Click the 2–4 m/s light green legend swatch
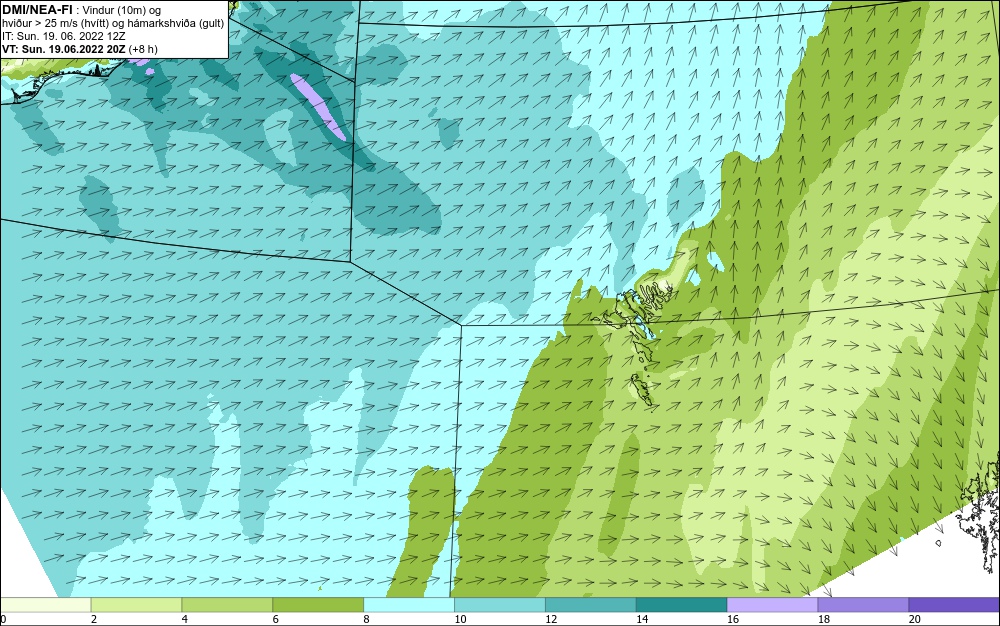This screenshot has height=626, width=1000. point(136,605)
